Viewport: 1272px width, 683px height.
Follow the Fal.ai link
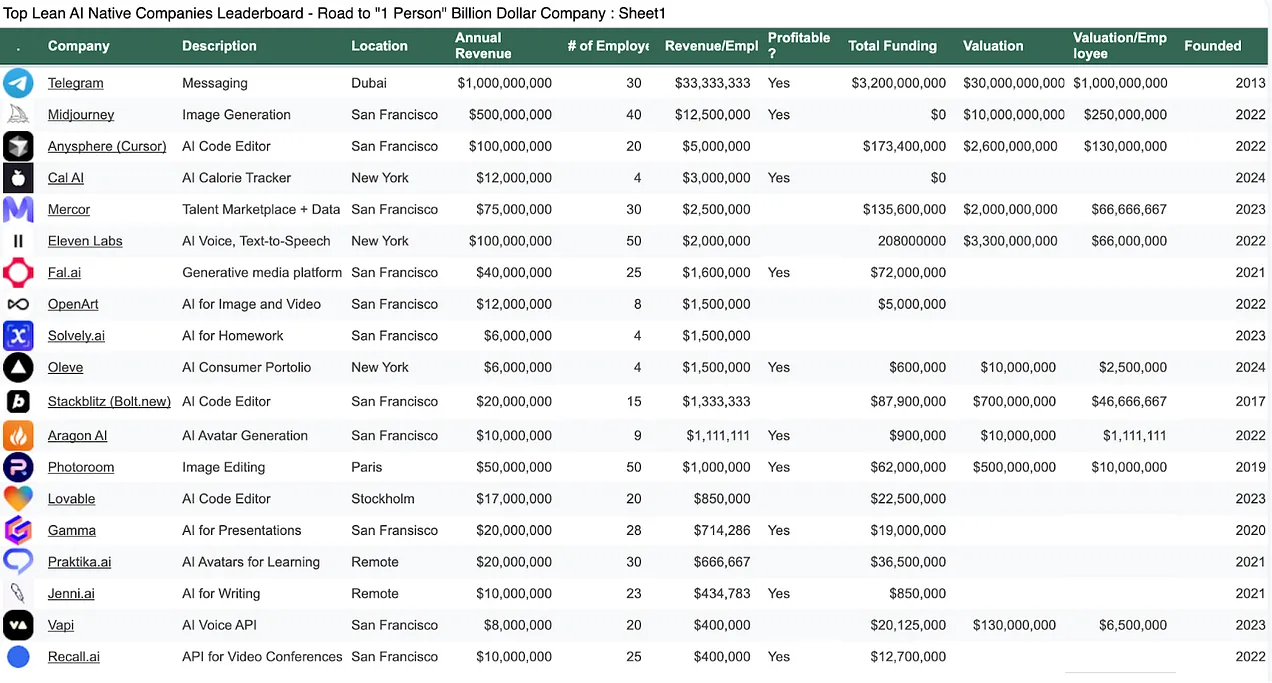point(64,272)
